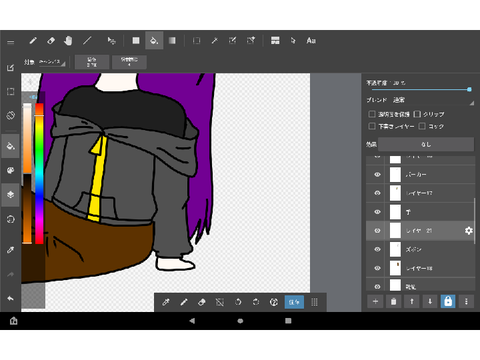Select the Text tool Aa

click(x=311, y=41)
